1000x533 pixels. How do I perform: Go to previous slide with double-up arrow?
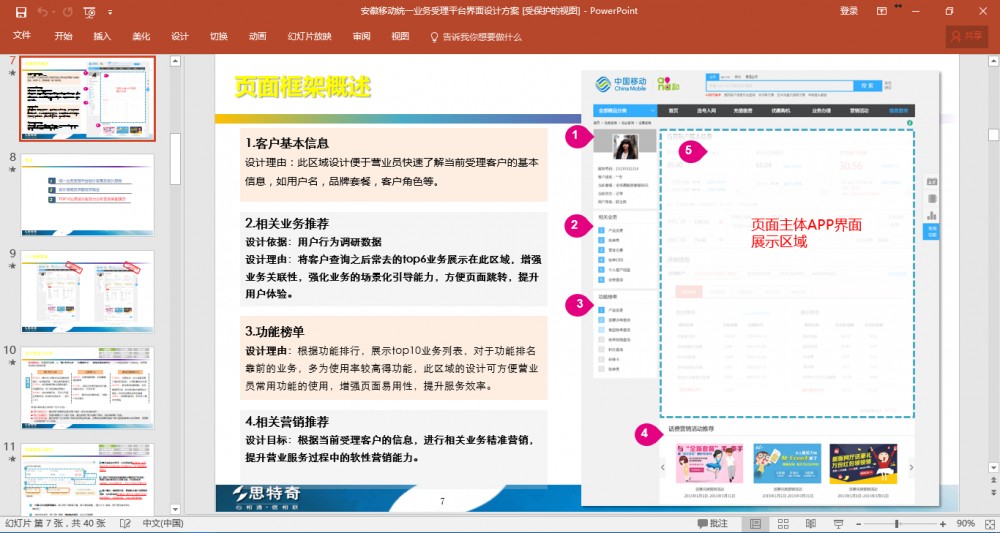pyautogui.click(x=993, y=481)
